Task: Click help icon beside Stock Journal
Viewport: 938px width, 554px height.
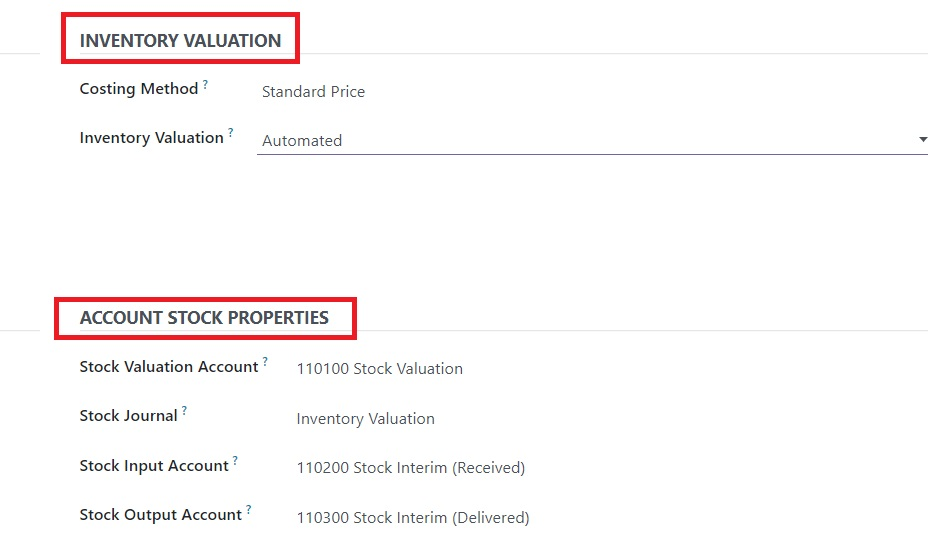Action: pyautogui.click(x=184, y=410)
